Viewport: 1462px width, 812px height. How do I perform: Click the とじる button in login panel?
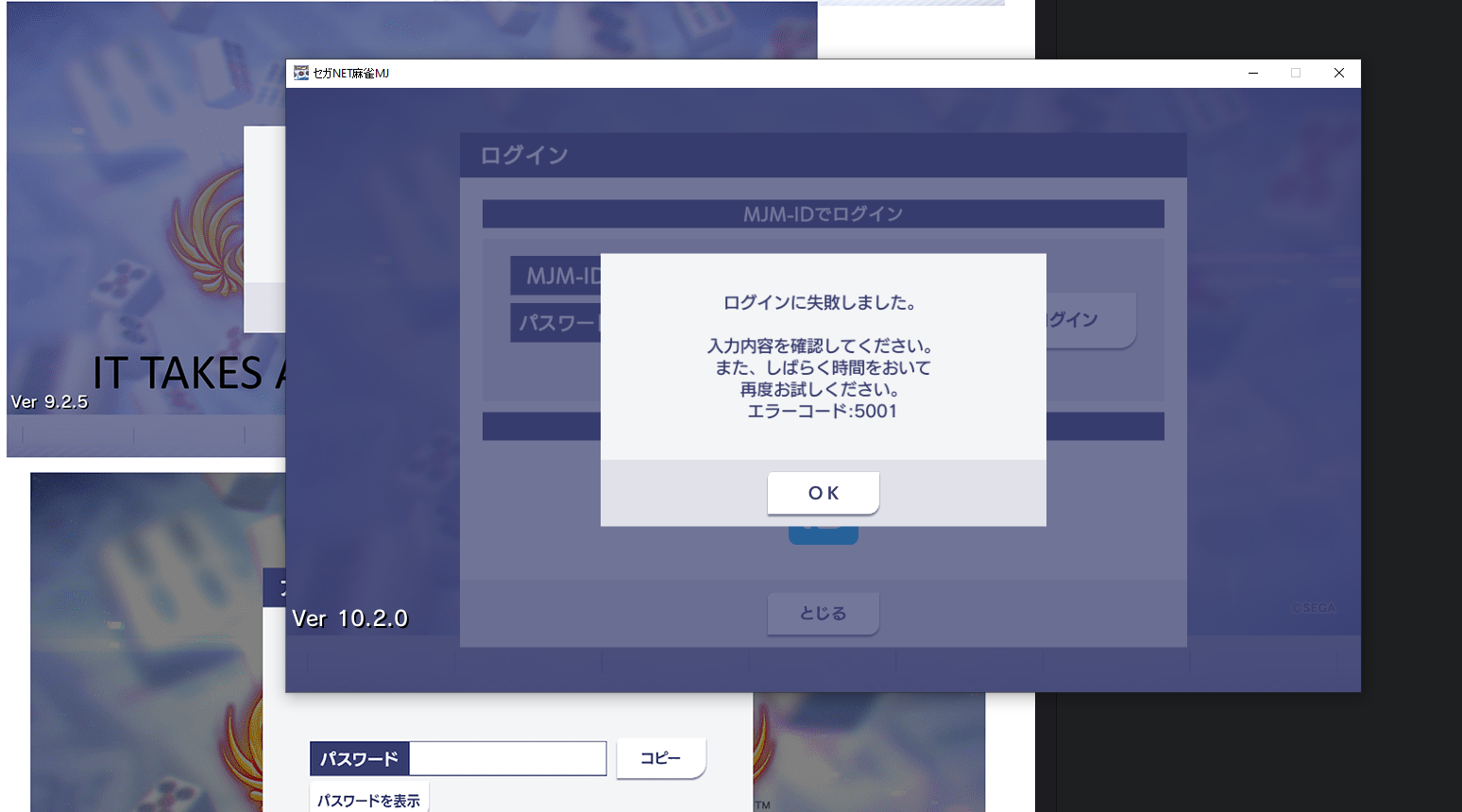pyautogui.click(x=824, y=614)
